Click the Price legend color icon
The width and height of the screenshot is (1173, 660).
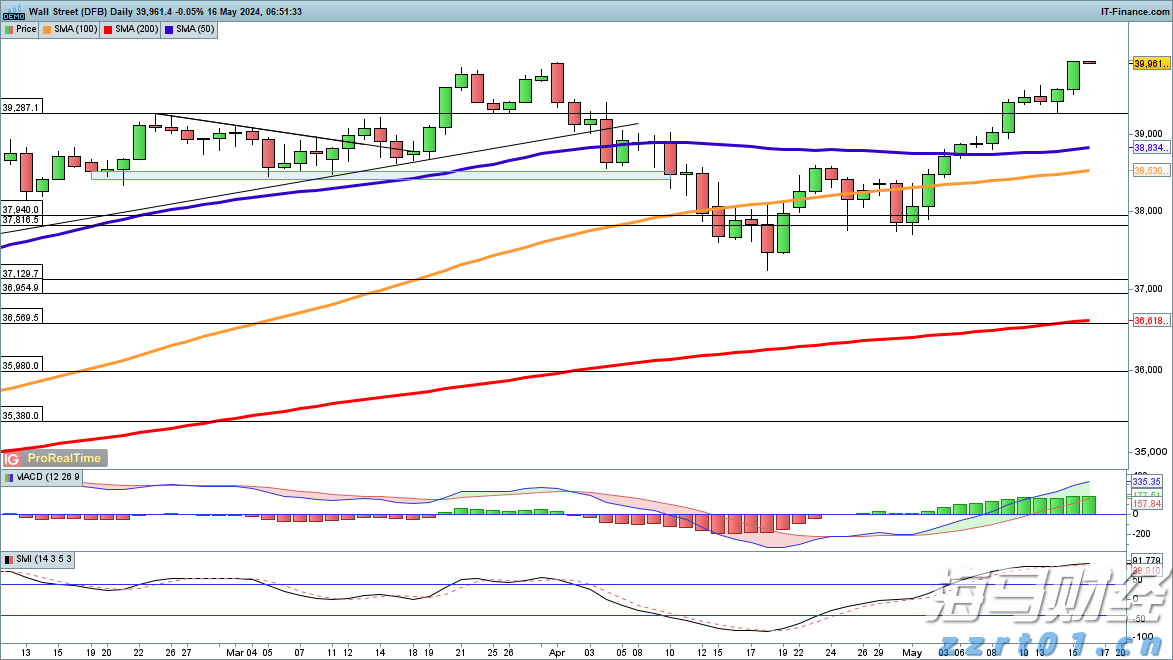(9, 29)
